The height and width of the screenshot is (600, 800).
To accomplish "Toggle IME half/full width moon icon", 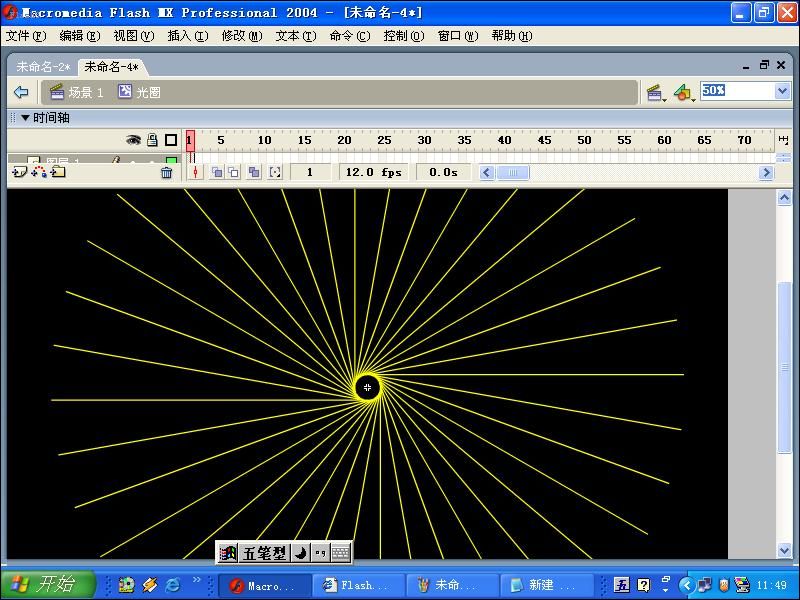I will click(x=301, y=553).
